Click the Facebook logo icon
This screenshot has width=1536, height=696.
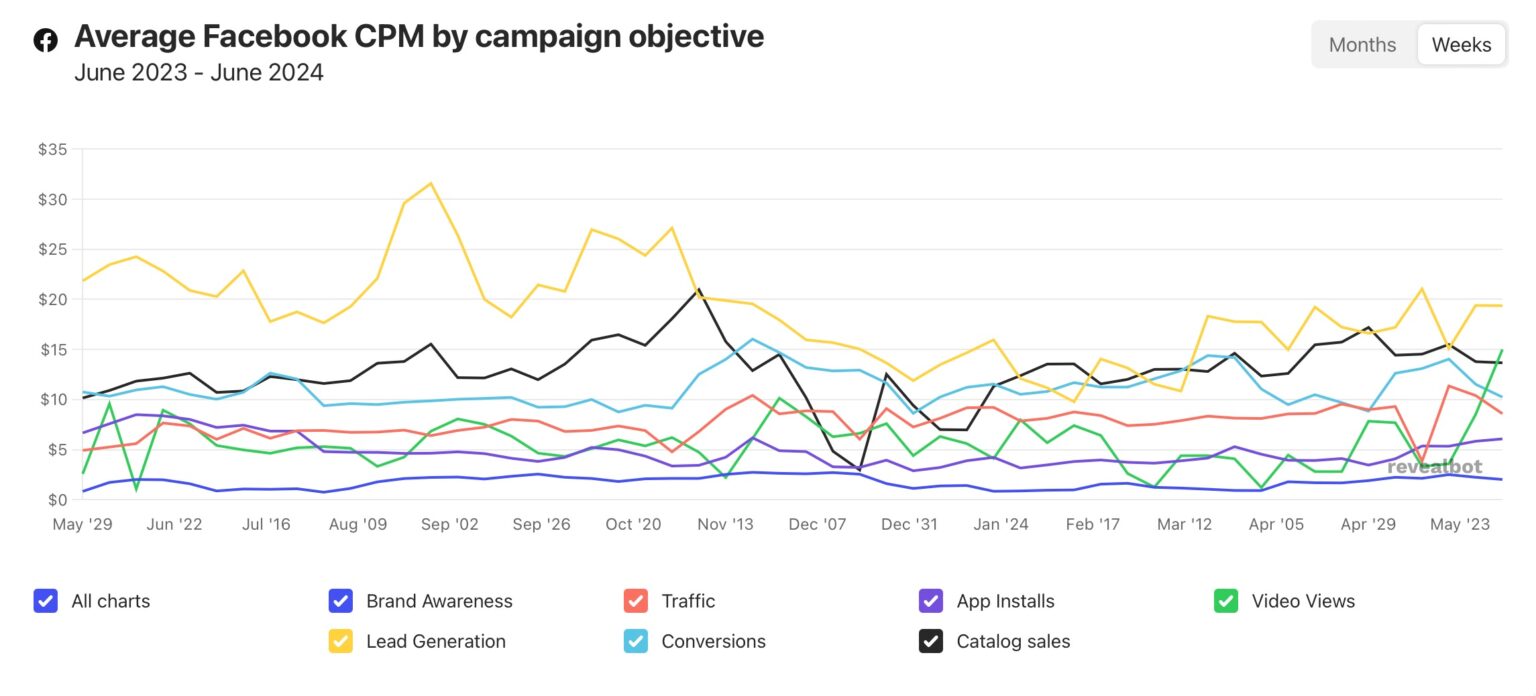tap(45, 39)
